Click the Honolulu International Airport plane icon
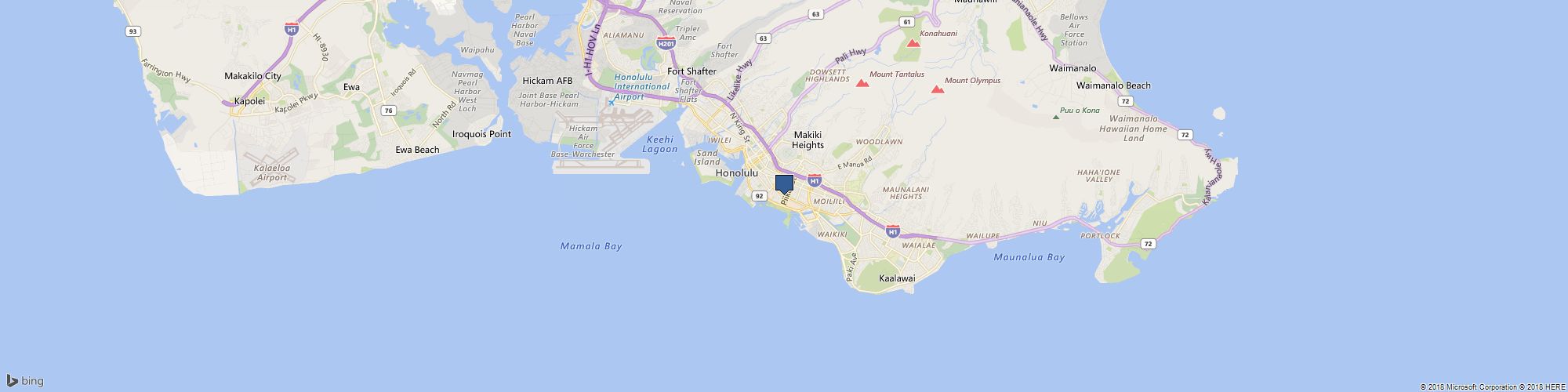 click(x=612, y=102)
